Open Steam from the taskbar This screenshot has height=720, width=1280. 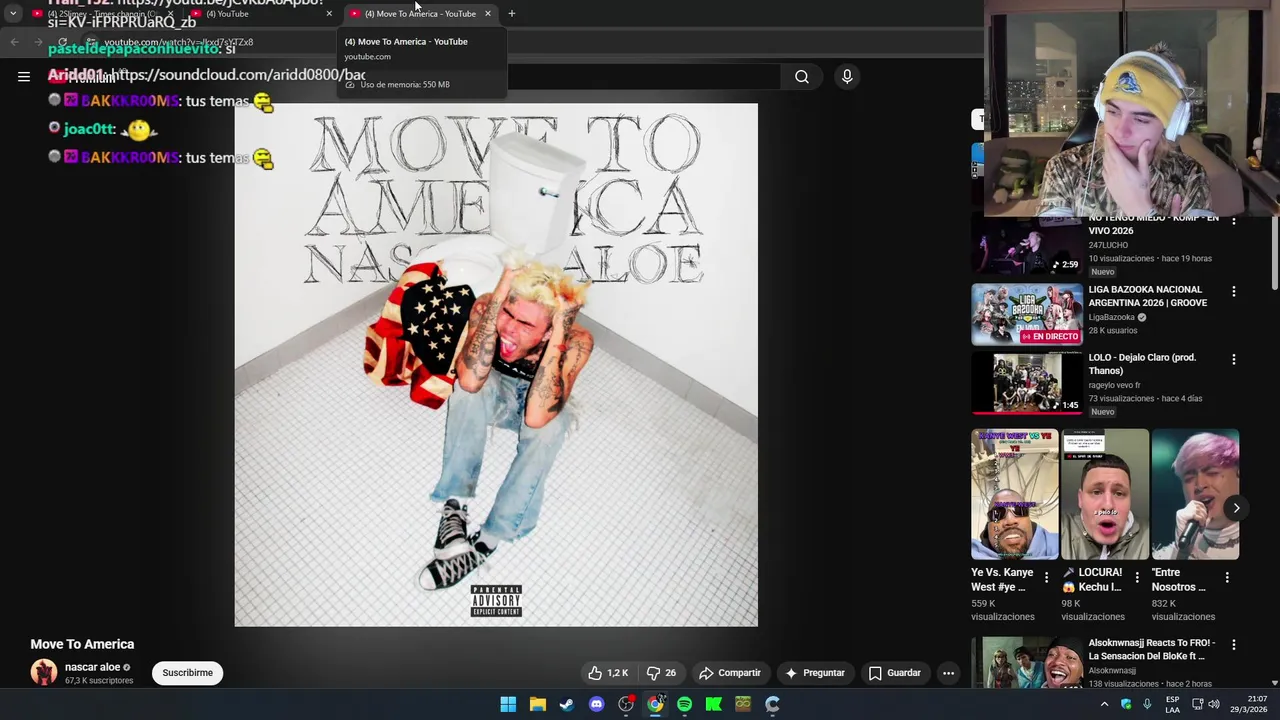(567, 704)
